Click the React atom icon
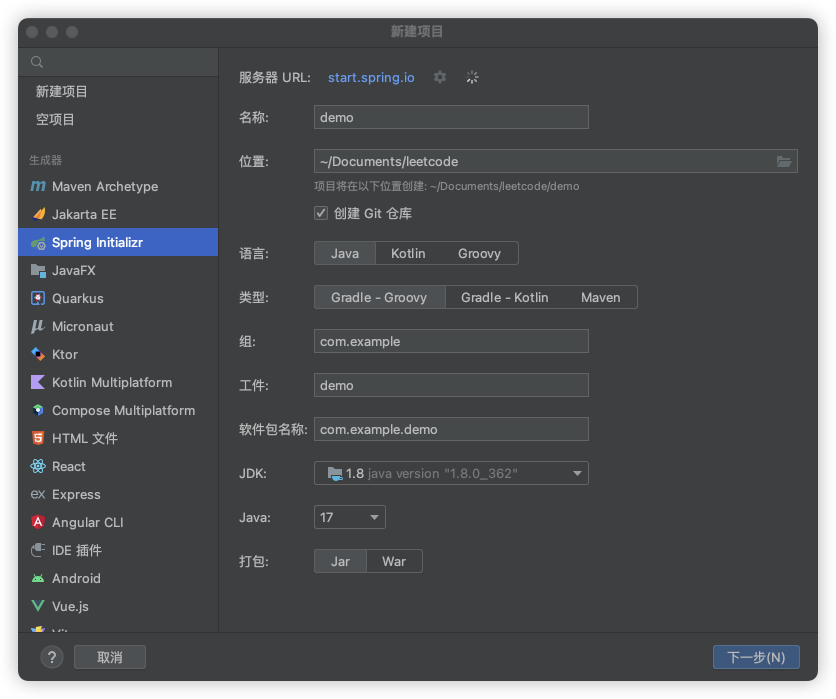Screen dimensions: 836x699 (38, 466)
